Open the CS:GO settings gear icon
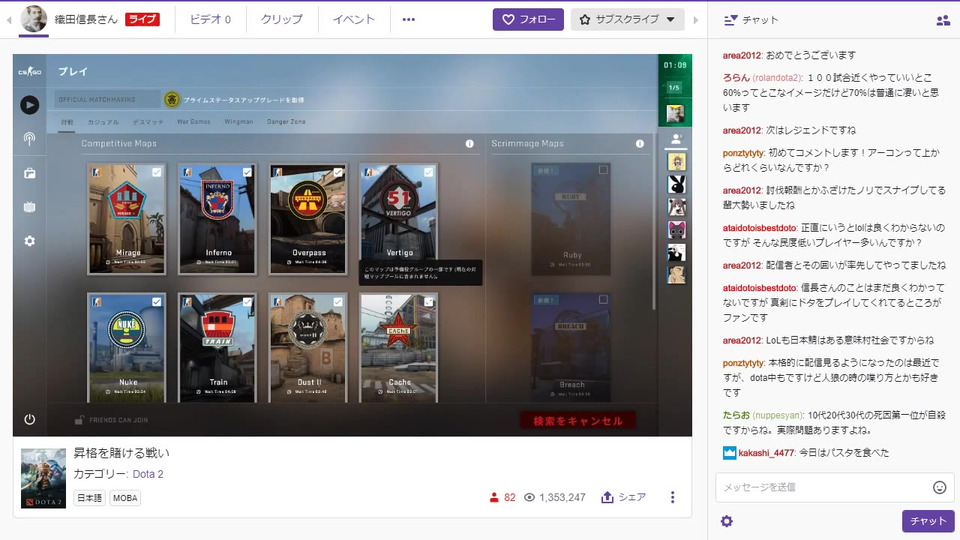This screenshot has width=960, height=540. (x=29, y=241)
